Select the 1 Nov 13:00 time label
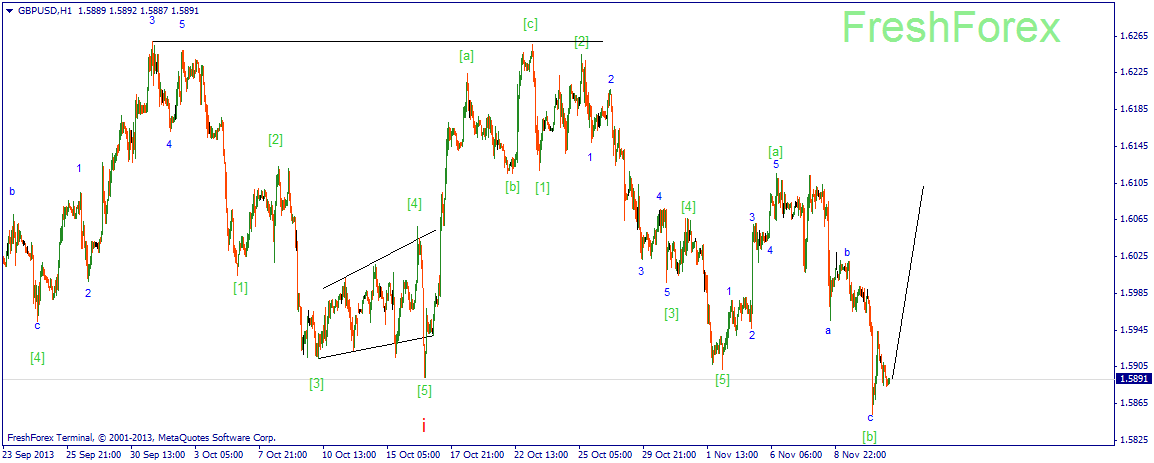Screen dimensions: 1154x463 731,454
